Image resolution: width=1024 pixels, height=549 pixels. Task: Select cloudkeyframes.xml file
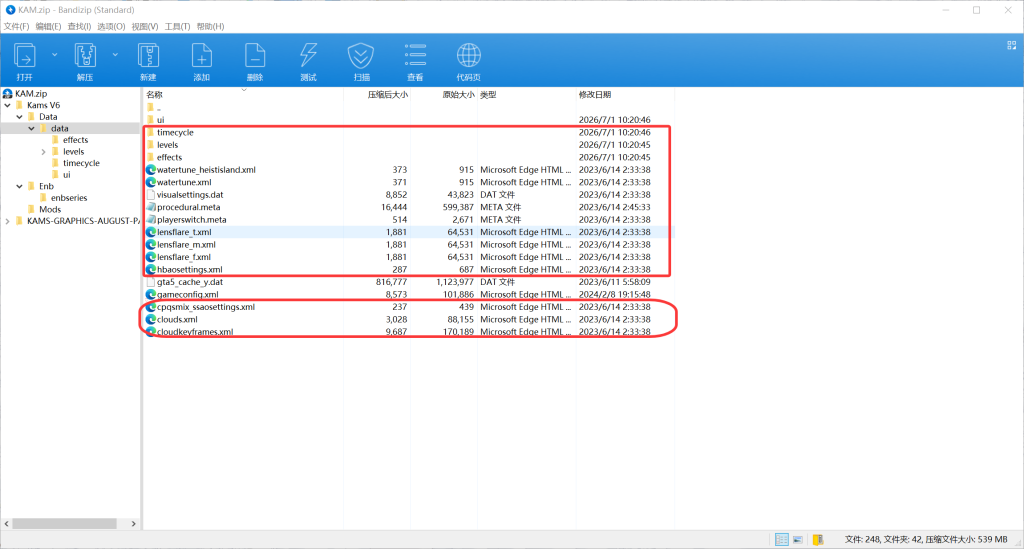pos(409,332)
